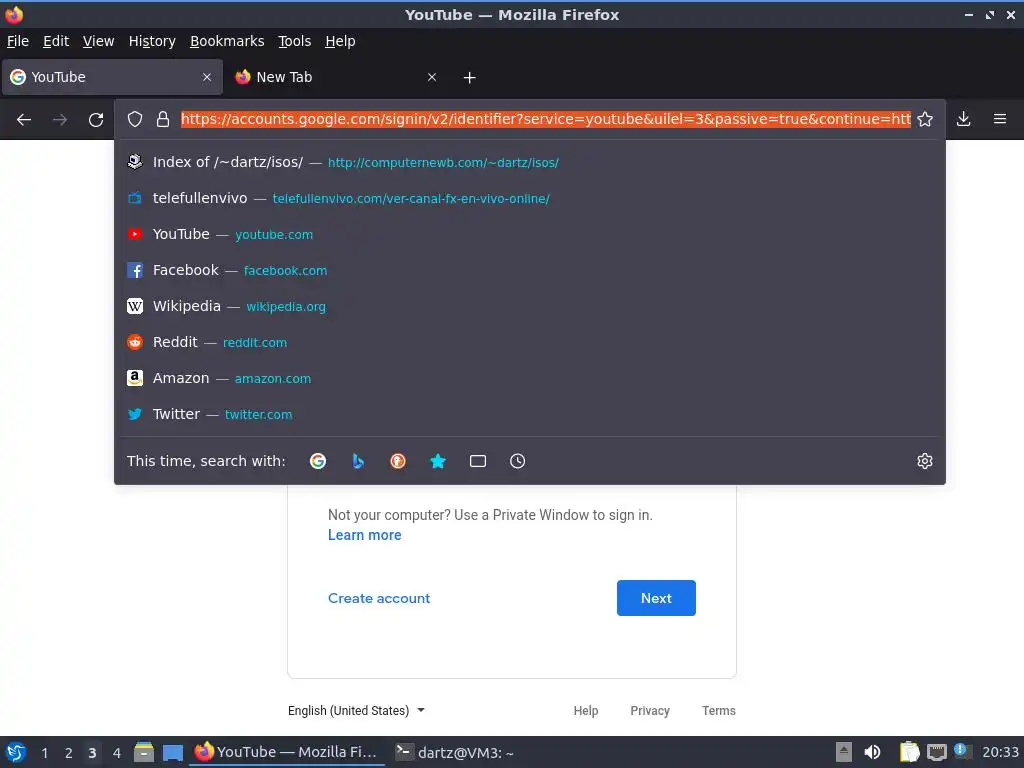1024x768 pixels.
Task: Switch to workspace 2
Action: 68,753
